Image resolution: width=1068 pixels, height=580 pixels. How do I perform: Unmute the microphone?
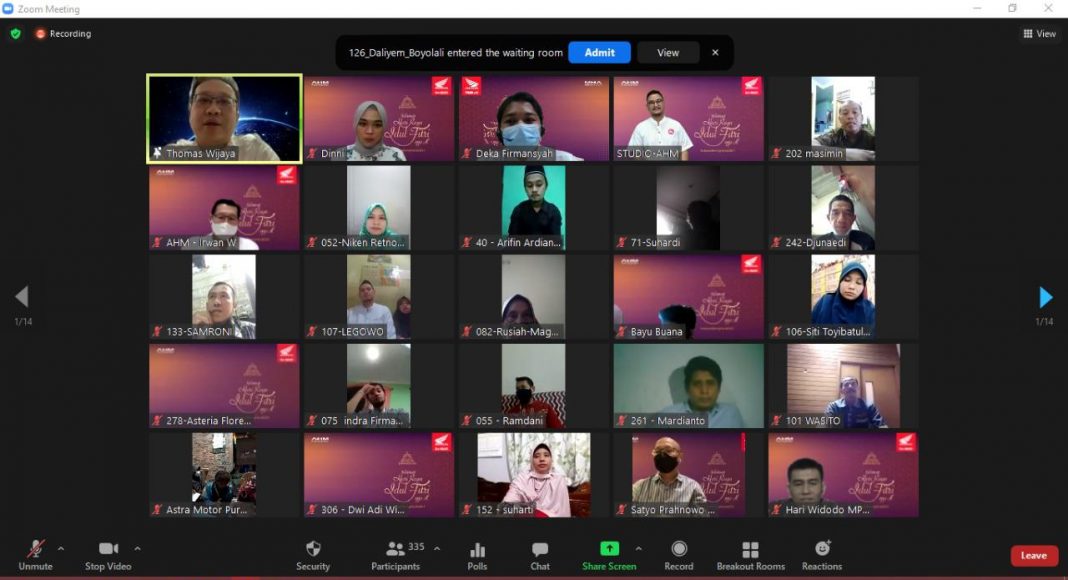(35, 549)
